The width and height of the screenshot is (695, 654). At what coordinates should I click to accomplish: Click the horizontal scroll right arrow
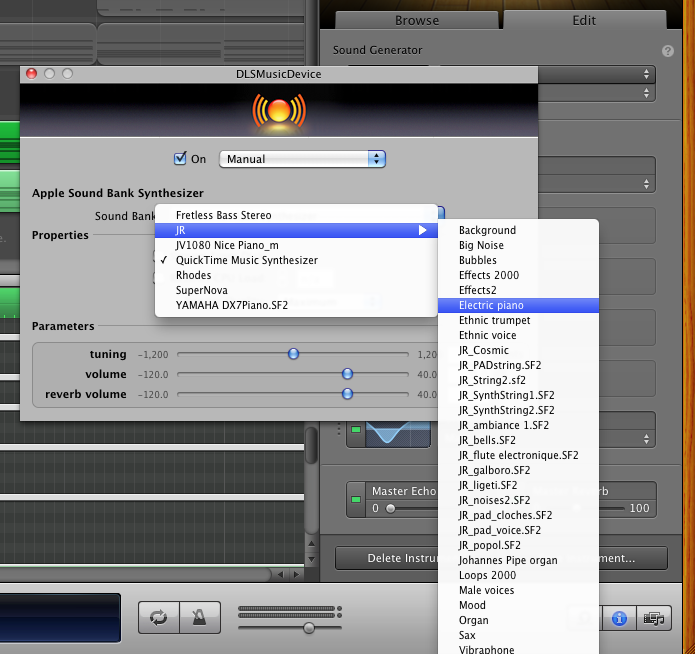tap(296, 575)
